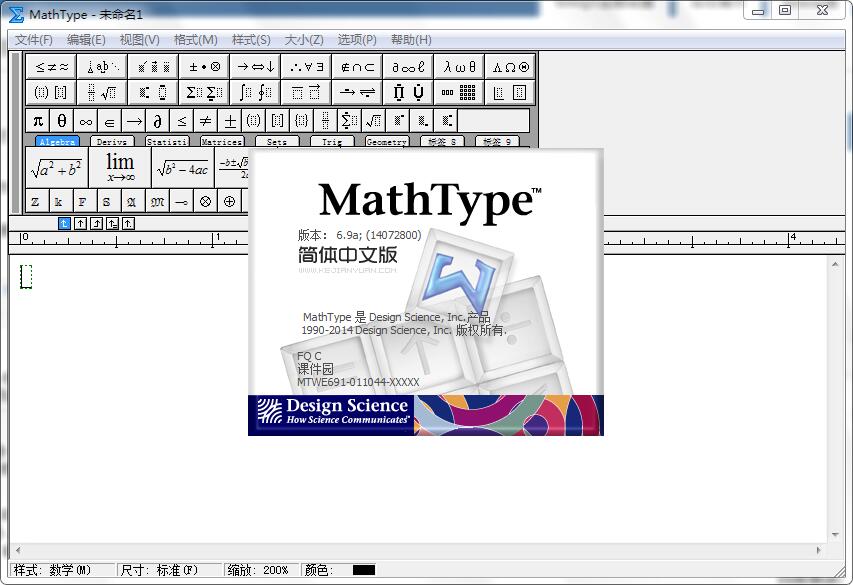The width and height of the screenshot is (853, 585).
Task: Open the set theory symbols palette
Action: pos(357,67)
